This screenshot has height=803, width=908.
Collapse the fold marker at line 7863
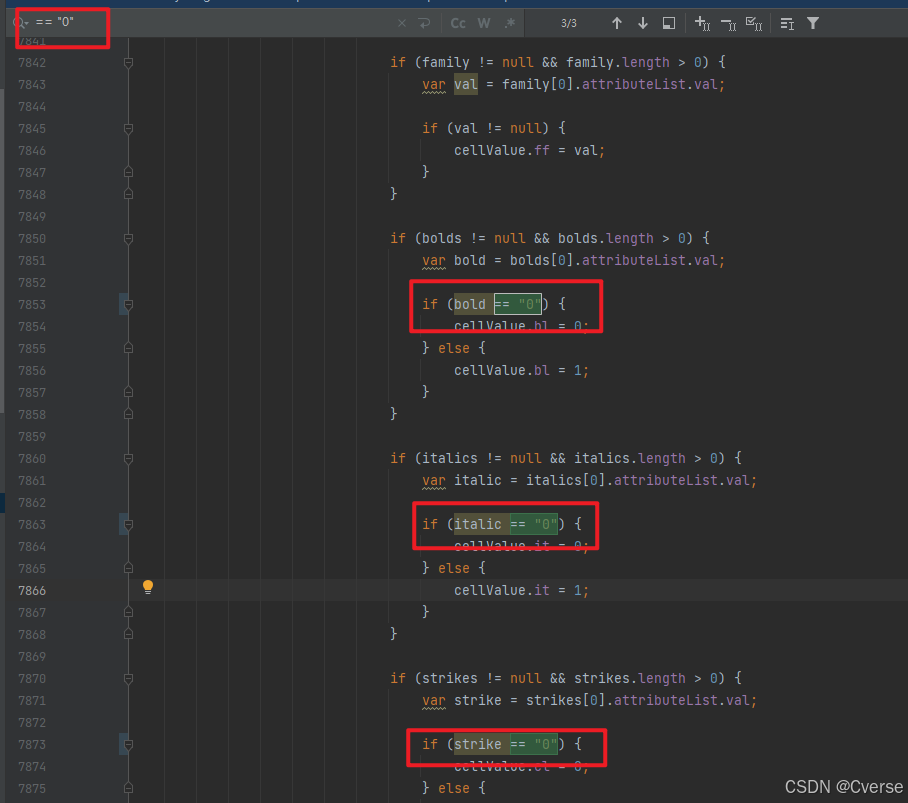pyautogui.click(x=129, y=525)
